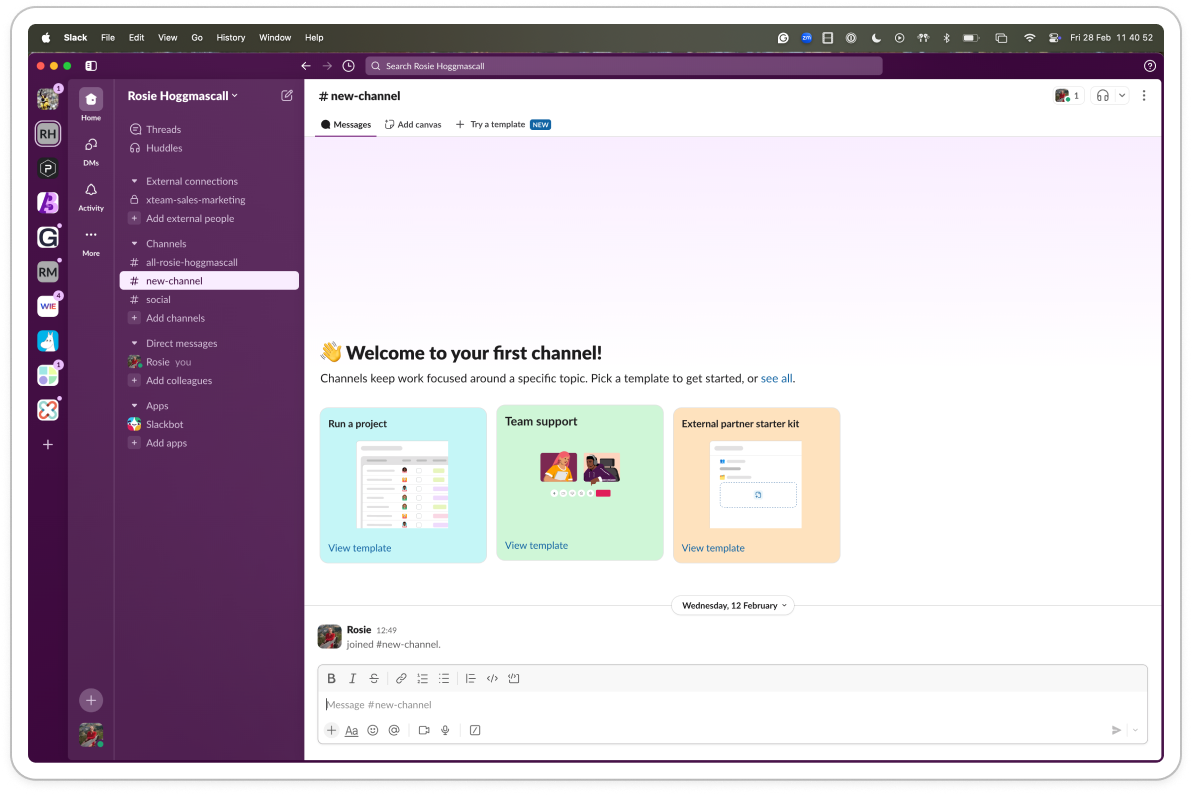
Task: Send the message with arrow icon
Action: (x=1116, y=730)
